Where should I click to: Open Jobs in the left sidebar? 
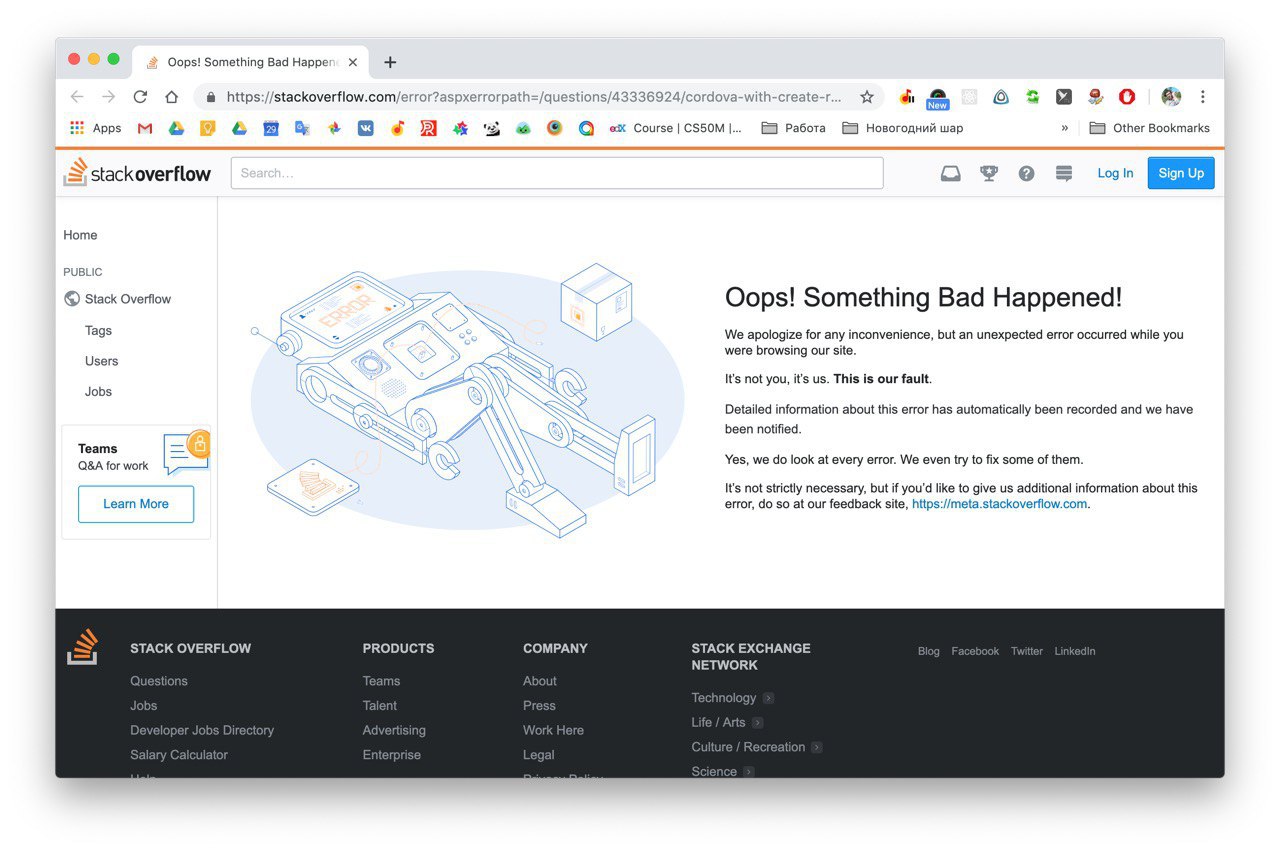(98, 392)
